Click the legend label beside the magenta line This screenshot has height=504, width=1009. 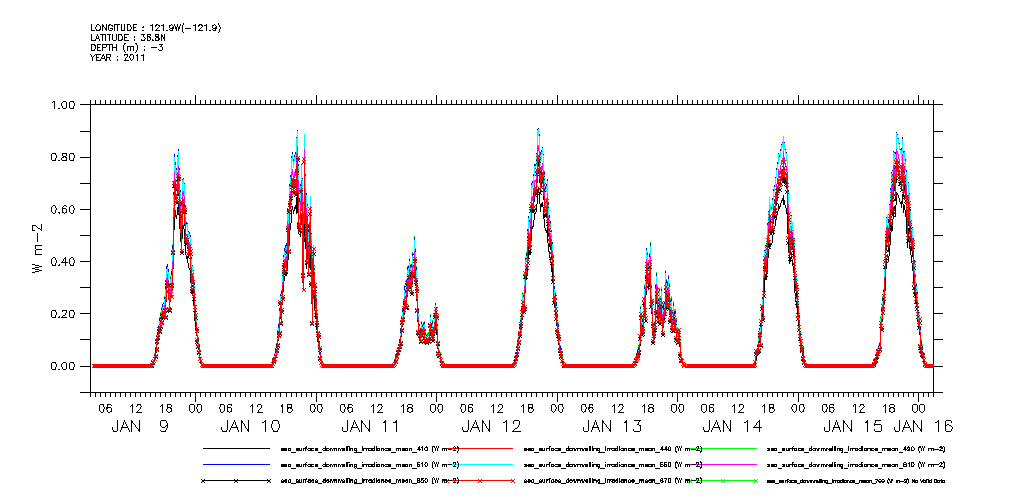tap(856, 464)
